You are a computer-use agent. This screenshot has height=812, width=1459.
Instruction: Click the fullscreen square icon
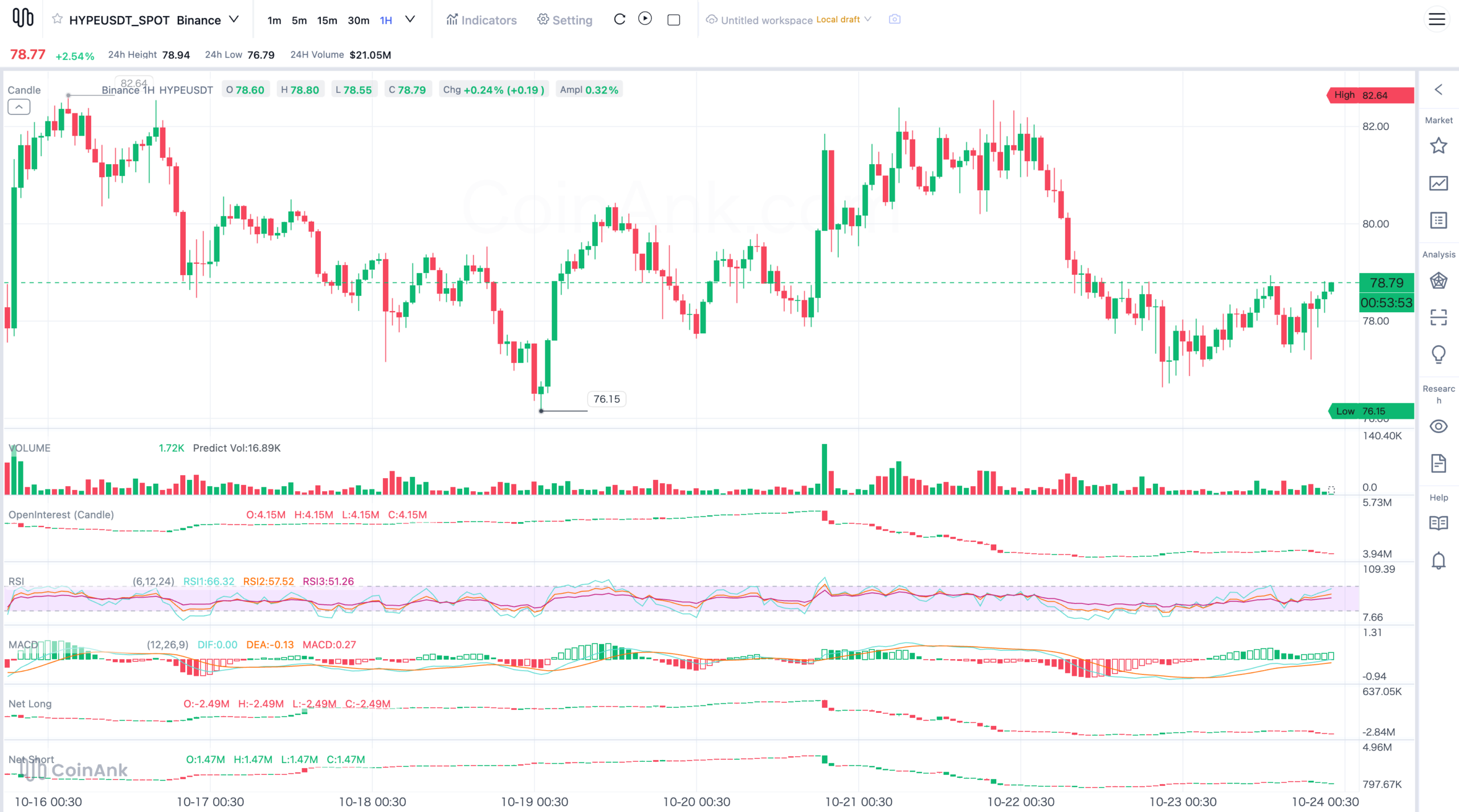(x=674, y=20)
